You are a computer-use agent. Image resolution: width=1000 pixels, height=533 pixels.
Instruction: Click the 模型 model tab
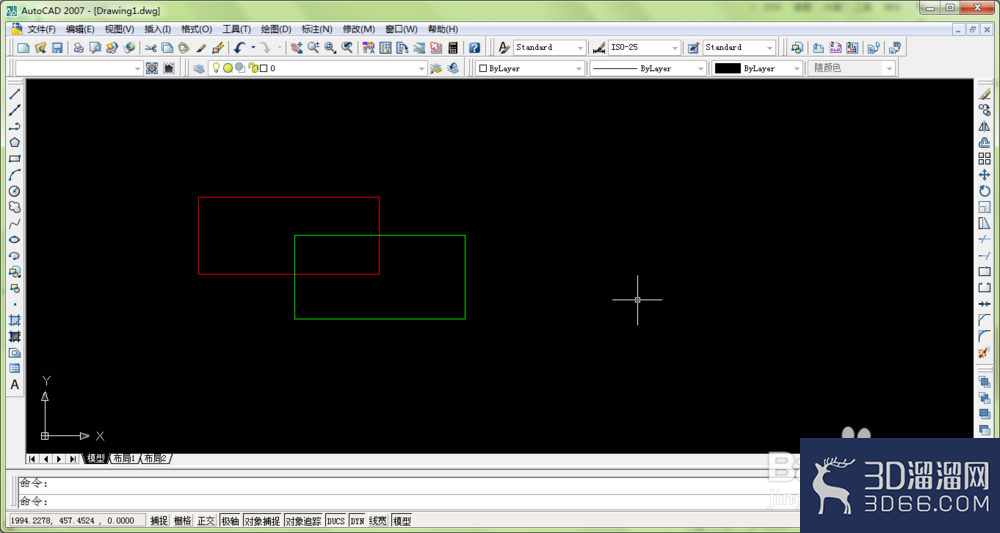(96, 458)
